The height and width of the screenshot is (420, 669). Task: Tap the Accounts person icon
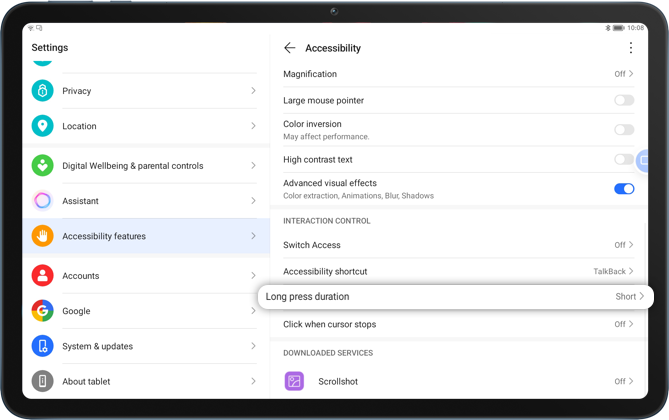[x=42, y=276]
